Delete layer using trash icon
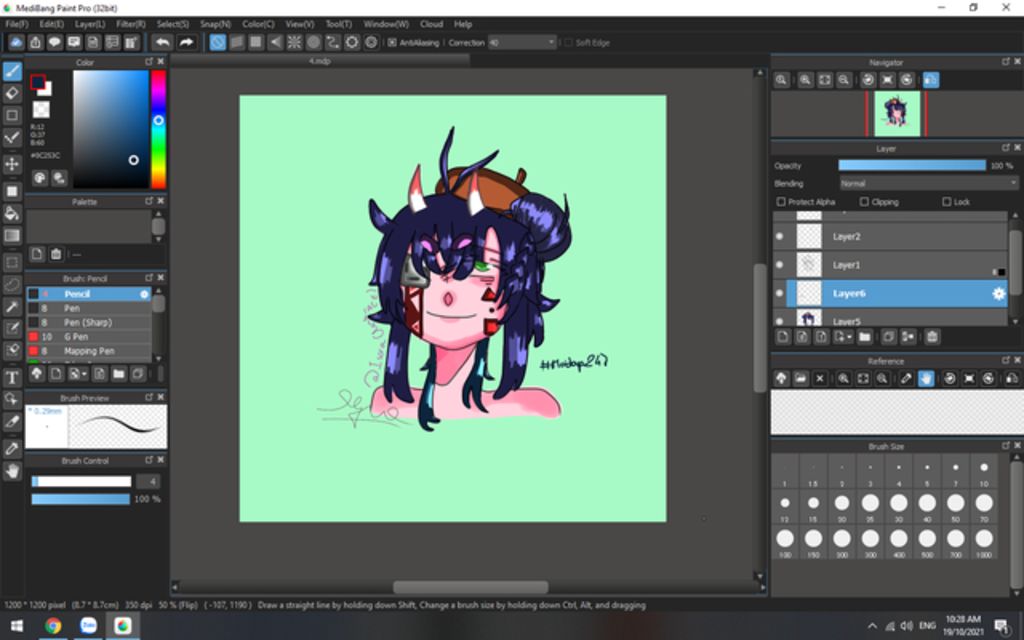Viewport: 1024px width, 640px height. [932, 337]
